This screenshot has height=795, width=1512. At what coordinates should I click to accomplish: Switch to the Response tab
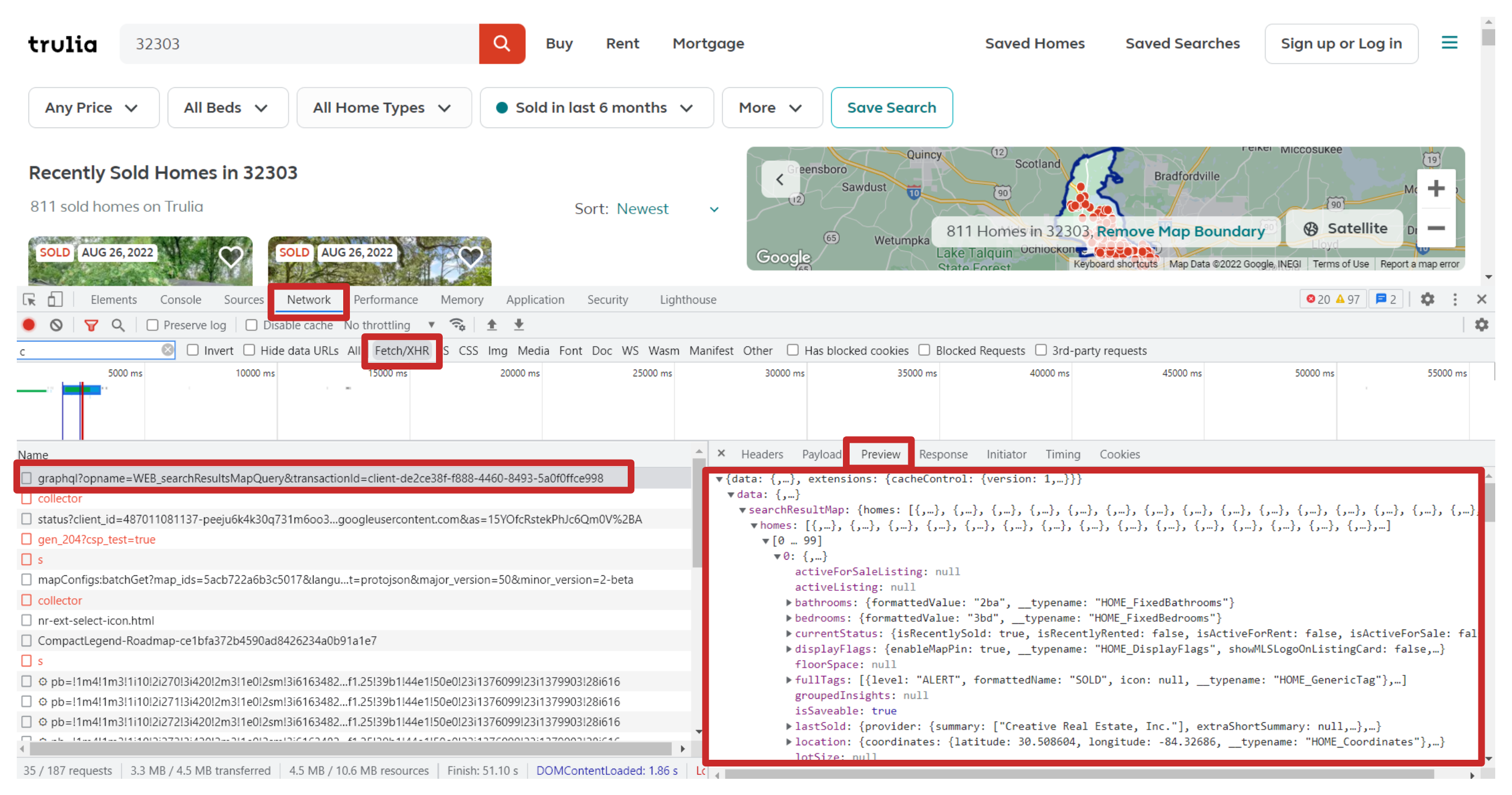coord(942,454)
